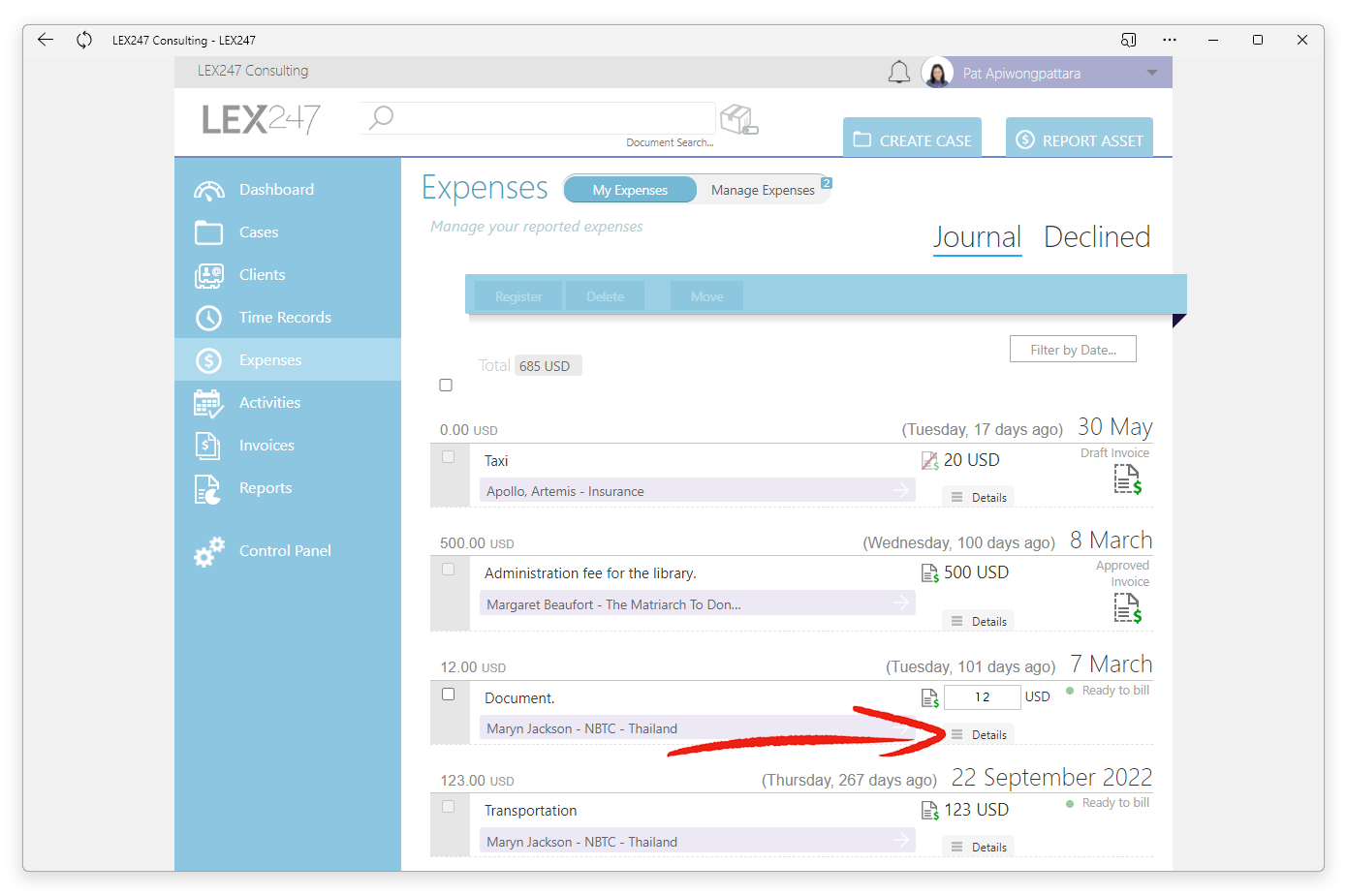Screen dimensions: 1347x896
Task: Click the Draft Invoice icon for Taxi
Action: pos(1127,479)
